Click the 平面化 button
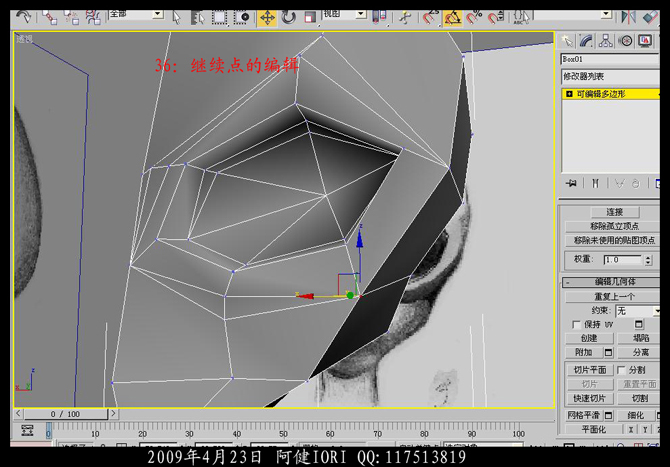This screenshot has height=467, width=670. click(594, 429)
